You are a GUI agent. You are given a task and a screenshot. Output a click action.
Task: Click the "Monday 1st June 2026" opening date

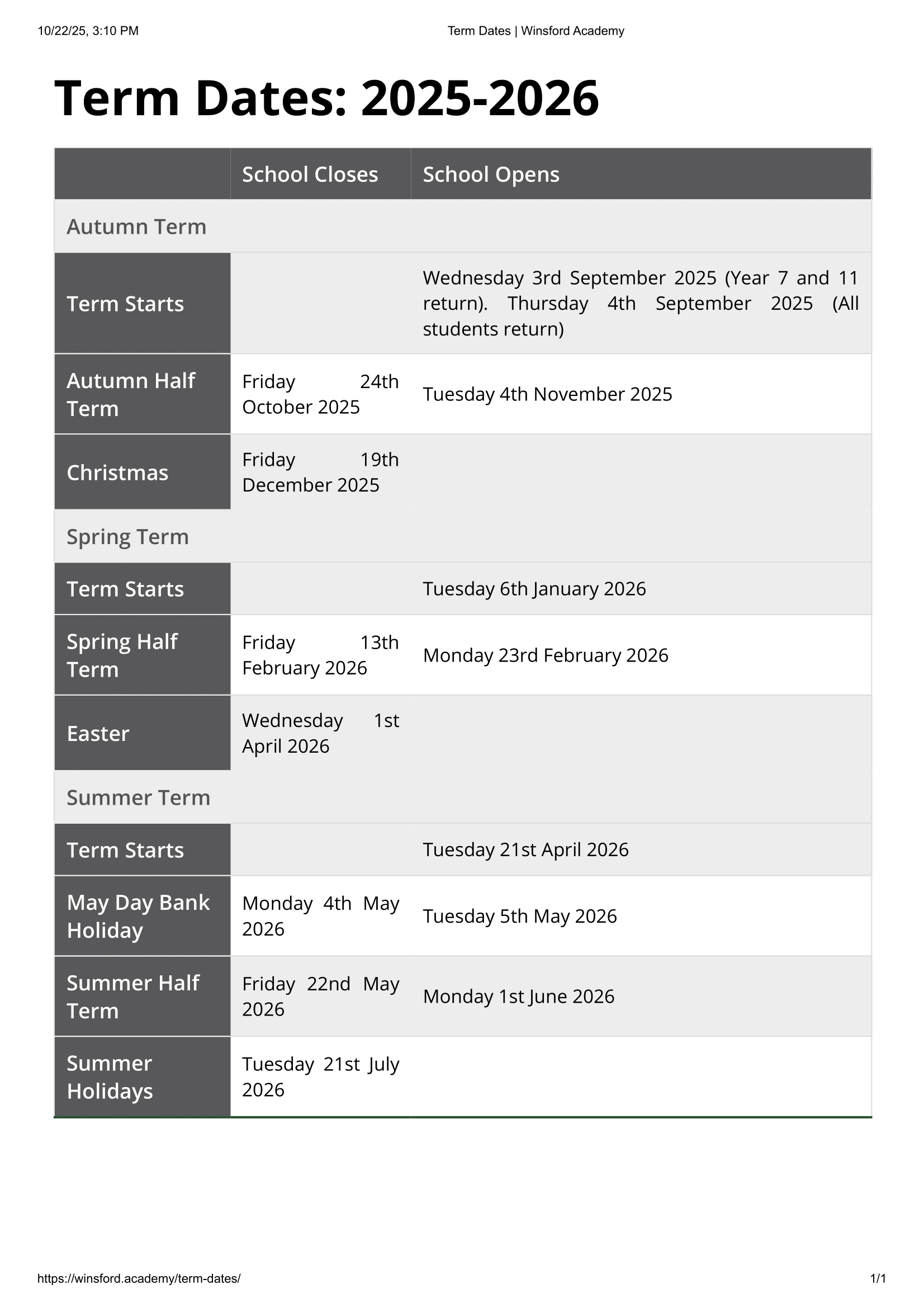[x=518, y=997]
